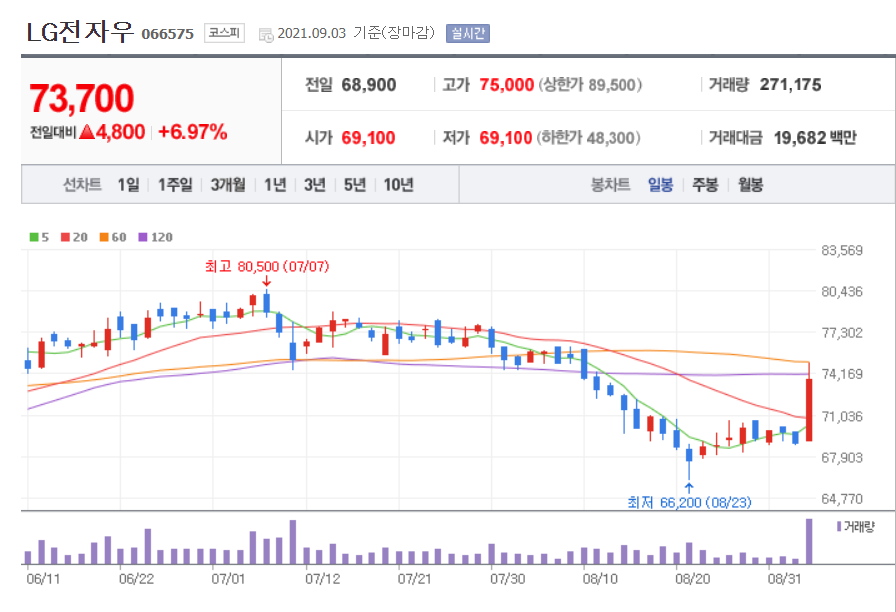
Task: Click the LG전자우 stock title
Action: click(x=79, y=31)
